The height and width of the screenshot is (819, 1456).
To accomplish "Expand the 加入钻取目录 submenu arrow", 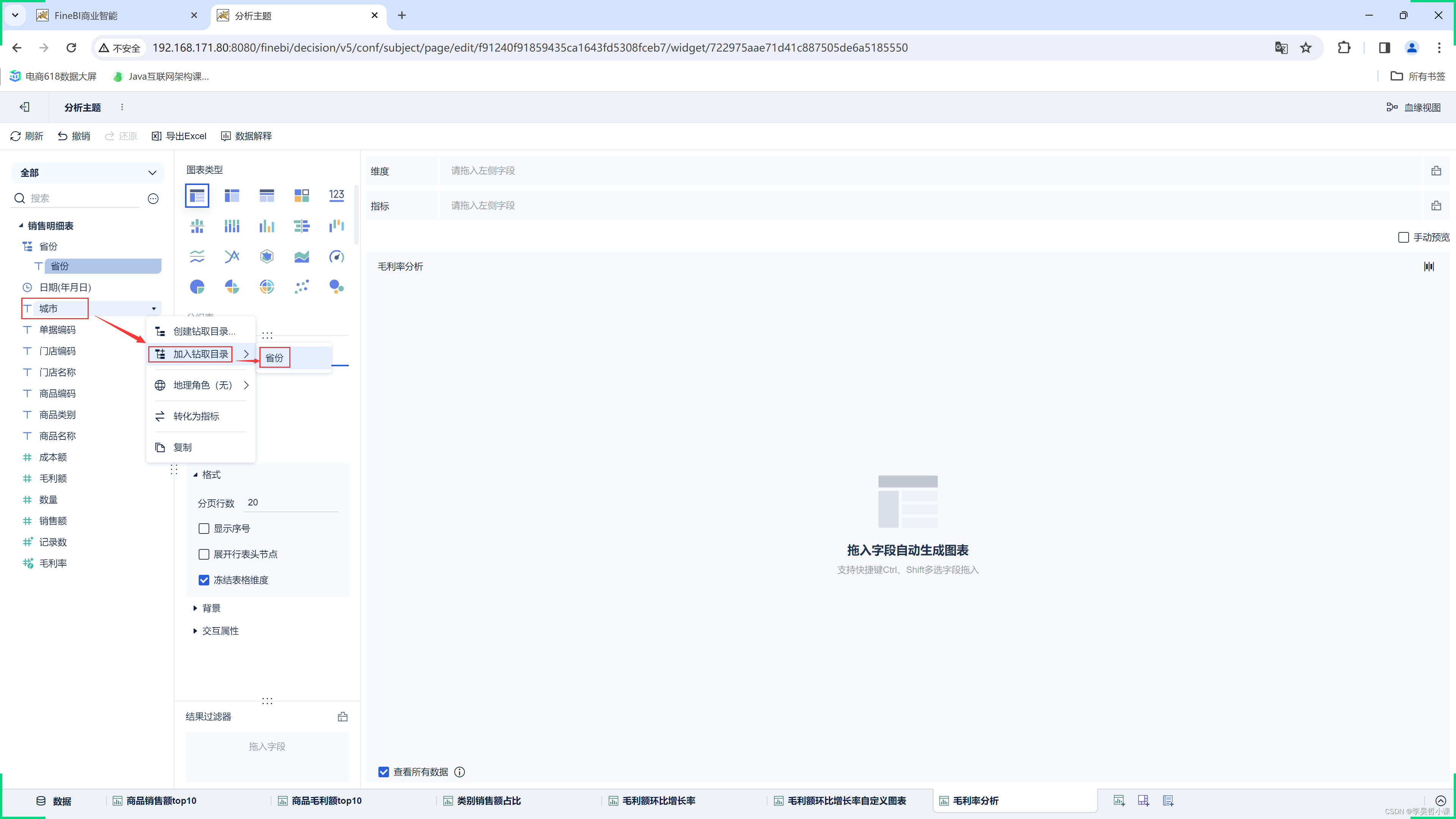I will (x=246, y=354).
